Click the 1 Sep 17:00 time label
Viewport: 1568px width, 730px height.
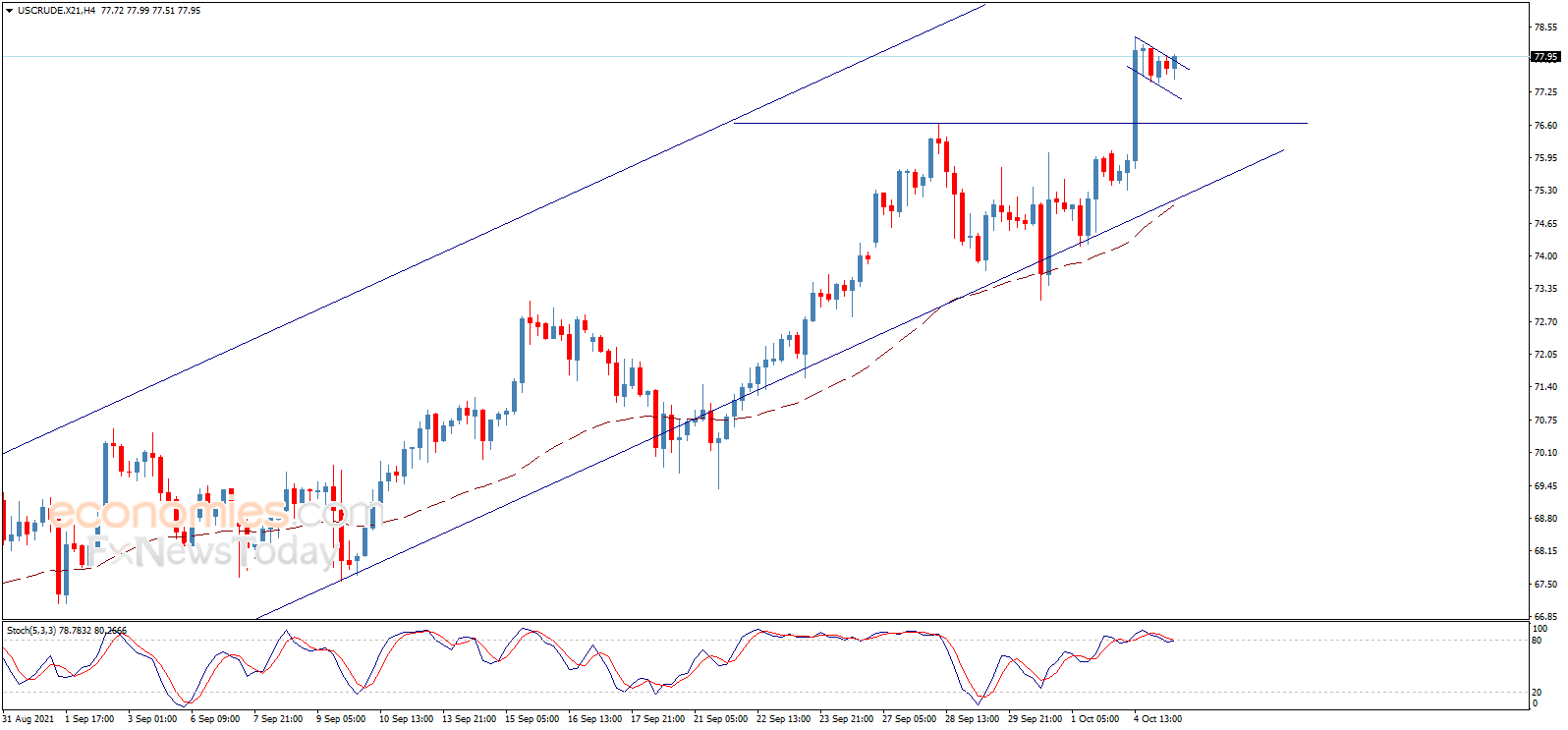(89, 719)
